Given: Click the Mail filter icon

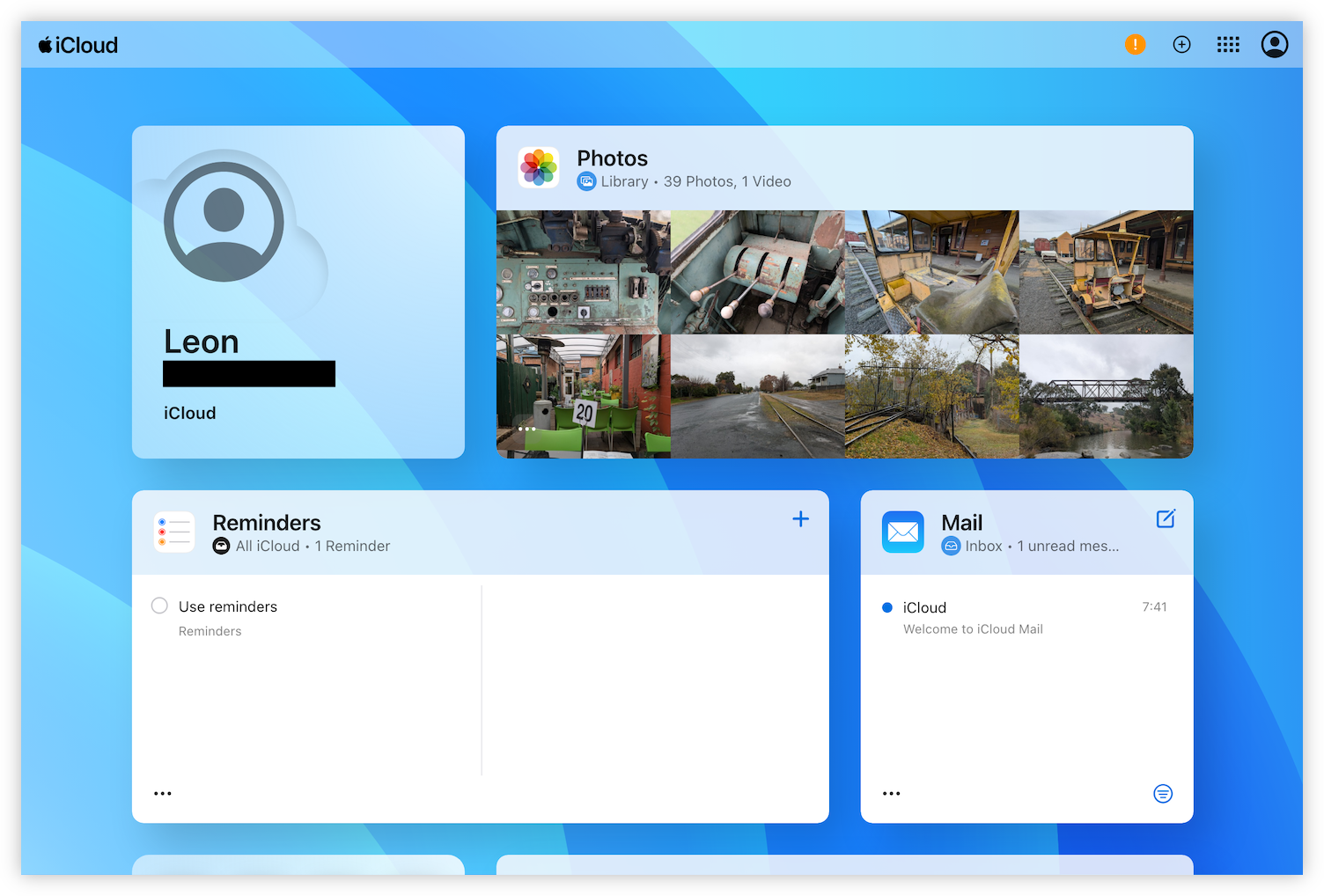Looking at the screenshot, I should [1163, 794].
